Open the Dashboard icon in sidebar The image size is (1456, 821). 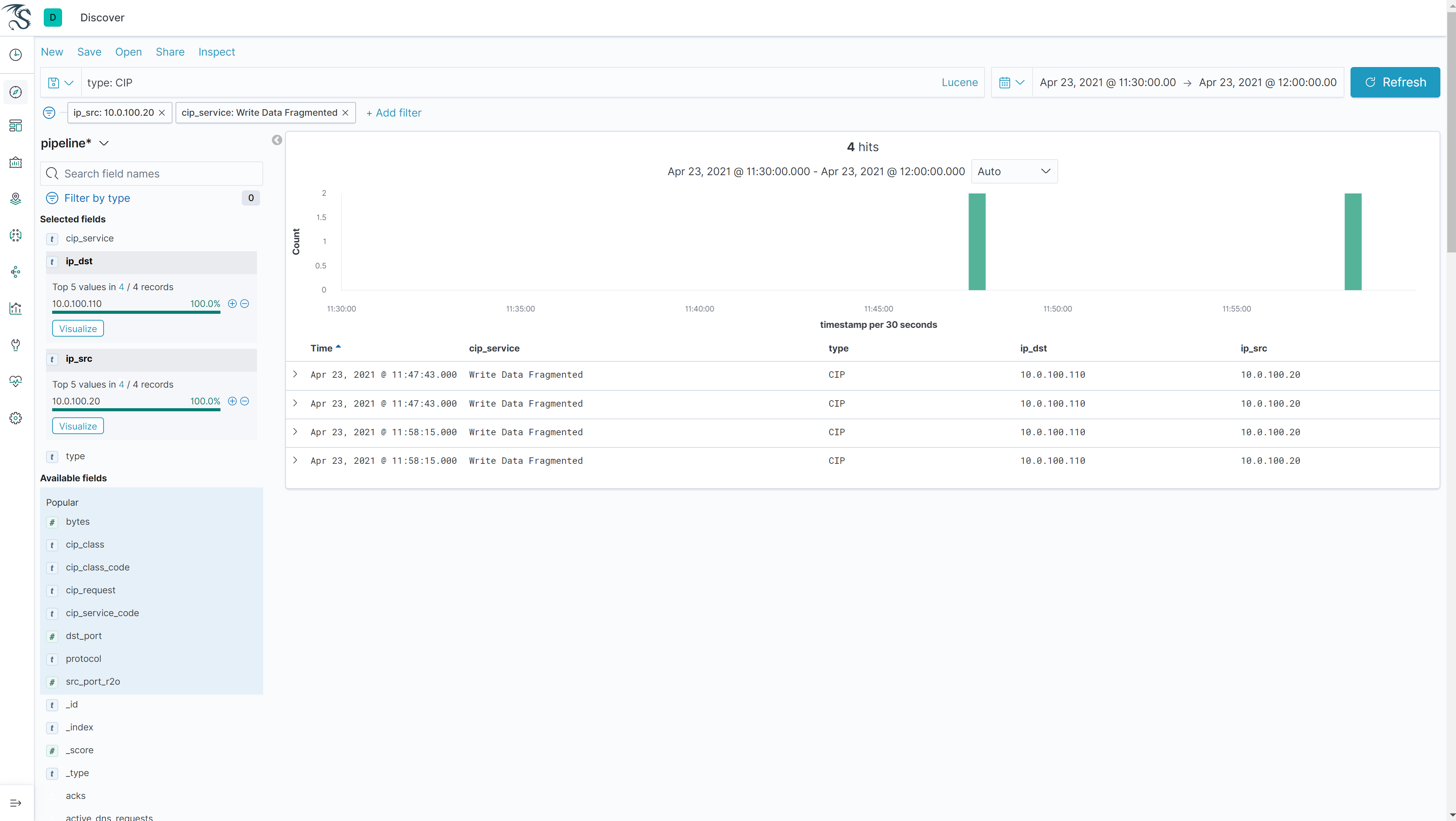click(16, 126)
